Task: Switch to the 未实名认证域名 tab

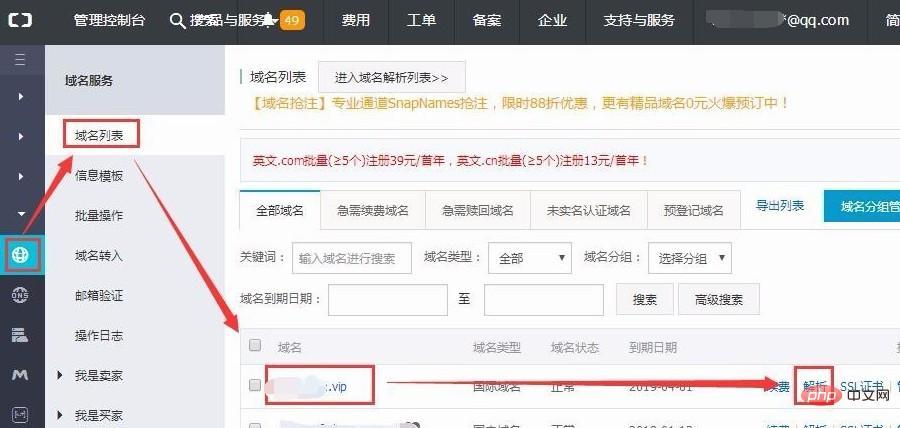Action: click(588, 210)
